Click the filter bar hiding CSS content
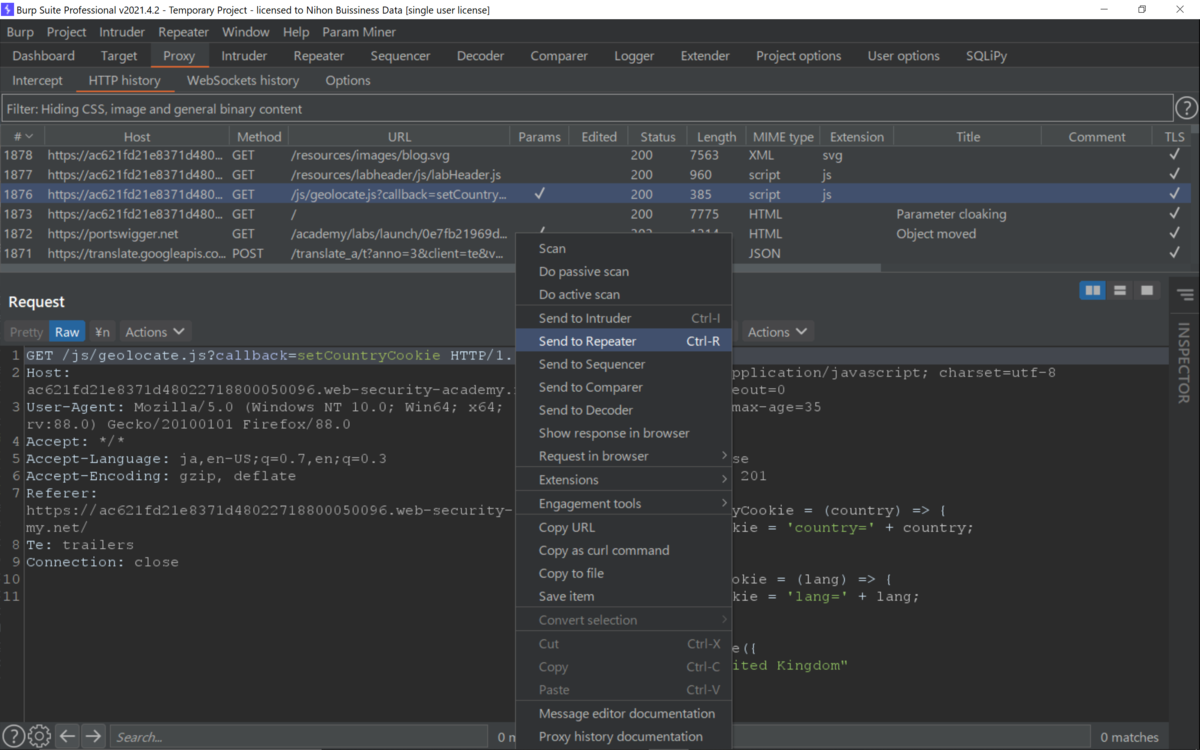This screenshot has height=750, width=1200. click(x=586, y=109)
